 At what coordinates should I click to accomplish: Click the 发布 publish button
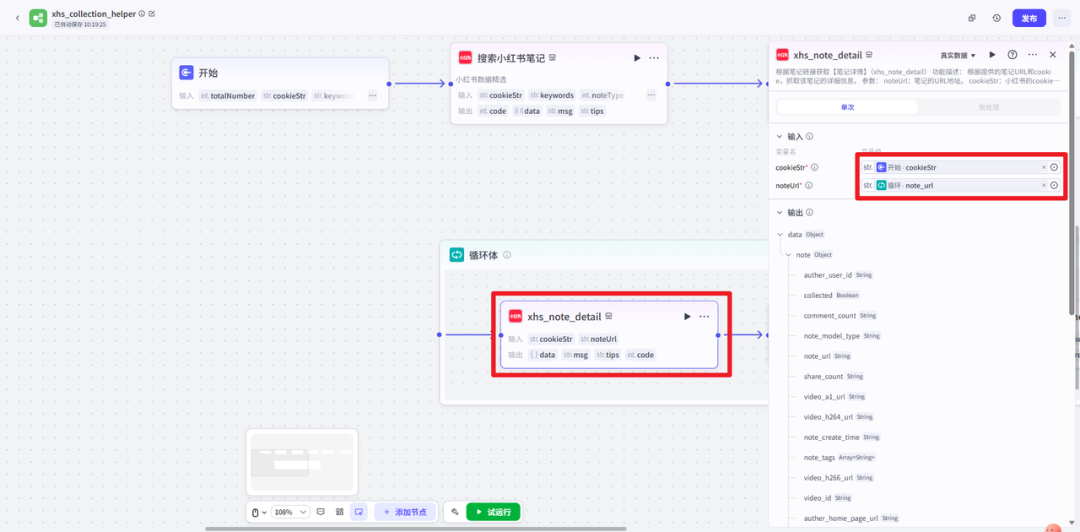click(1029, 18)
